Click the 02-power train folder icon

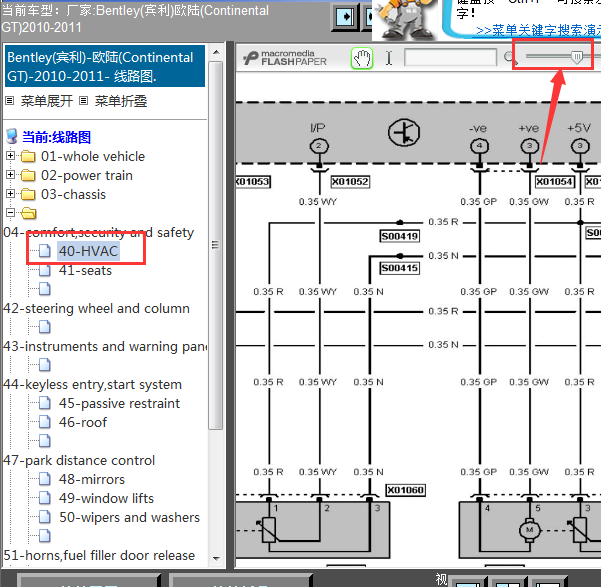point(28,176)
